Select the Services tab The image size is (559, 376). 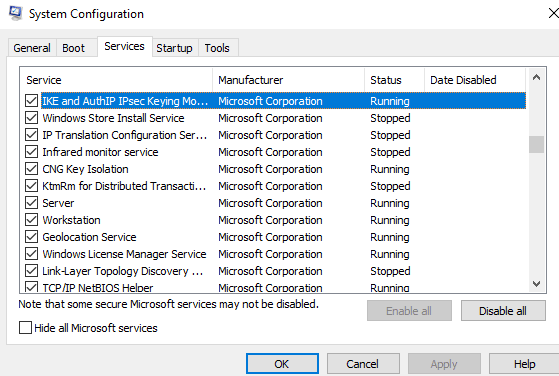click(x=124, y=46)
